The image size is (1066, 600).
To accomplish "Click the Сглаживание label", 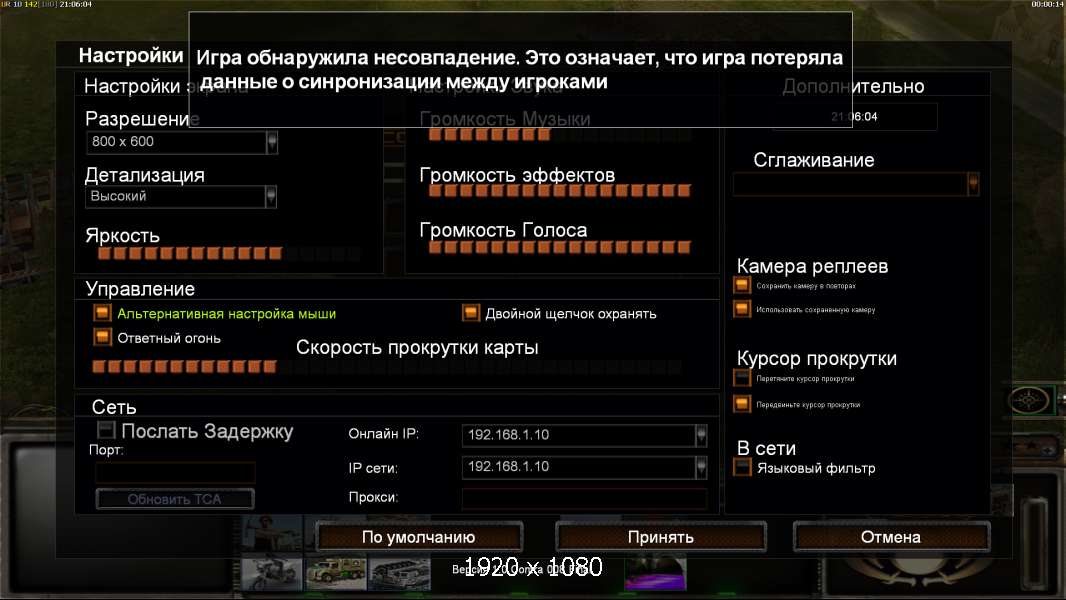I will click(x=814, y=160).
